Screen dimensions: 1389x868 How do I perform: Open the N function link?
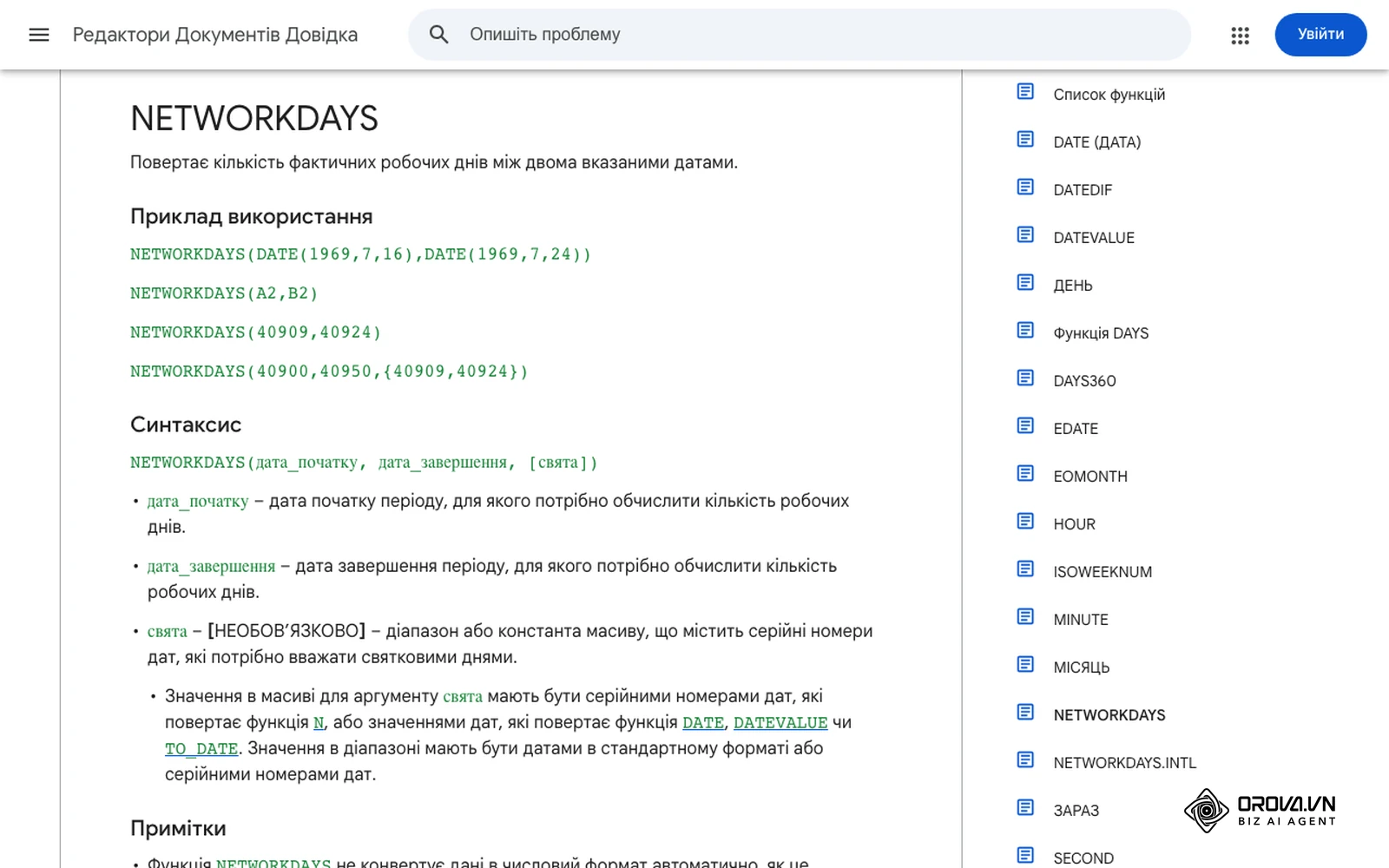point(319,722)
